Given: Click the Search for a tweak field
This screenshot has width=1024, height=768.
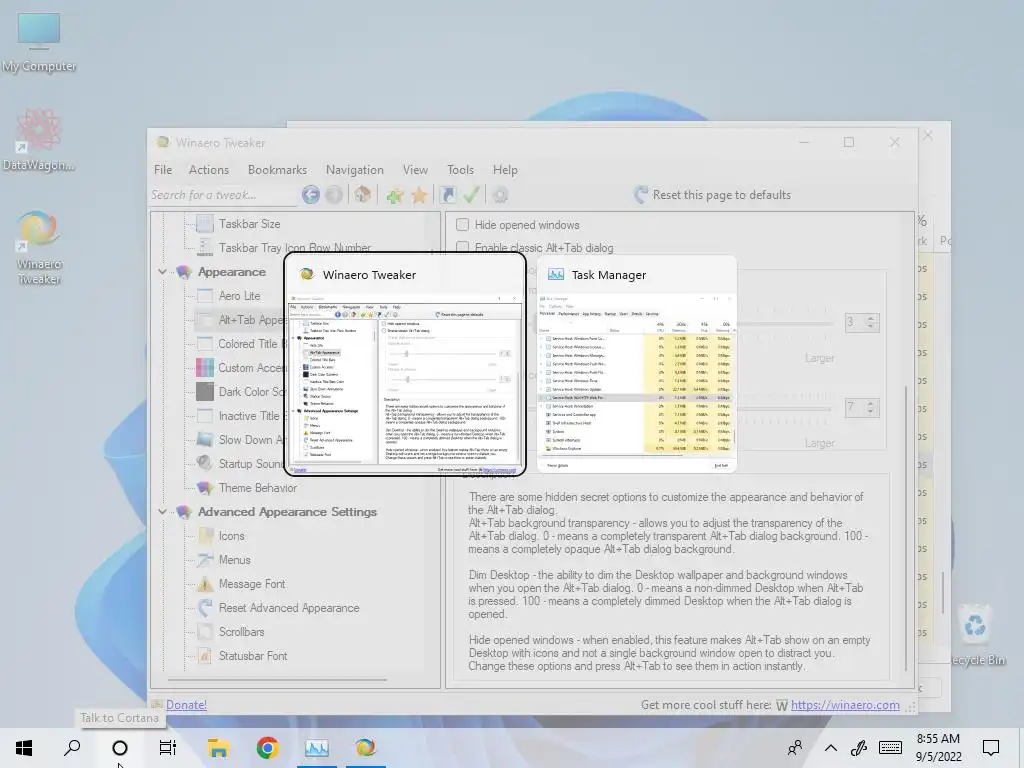Looking at the screenshot, I should (x=222, y=195).
